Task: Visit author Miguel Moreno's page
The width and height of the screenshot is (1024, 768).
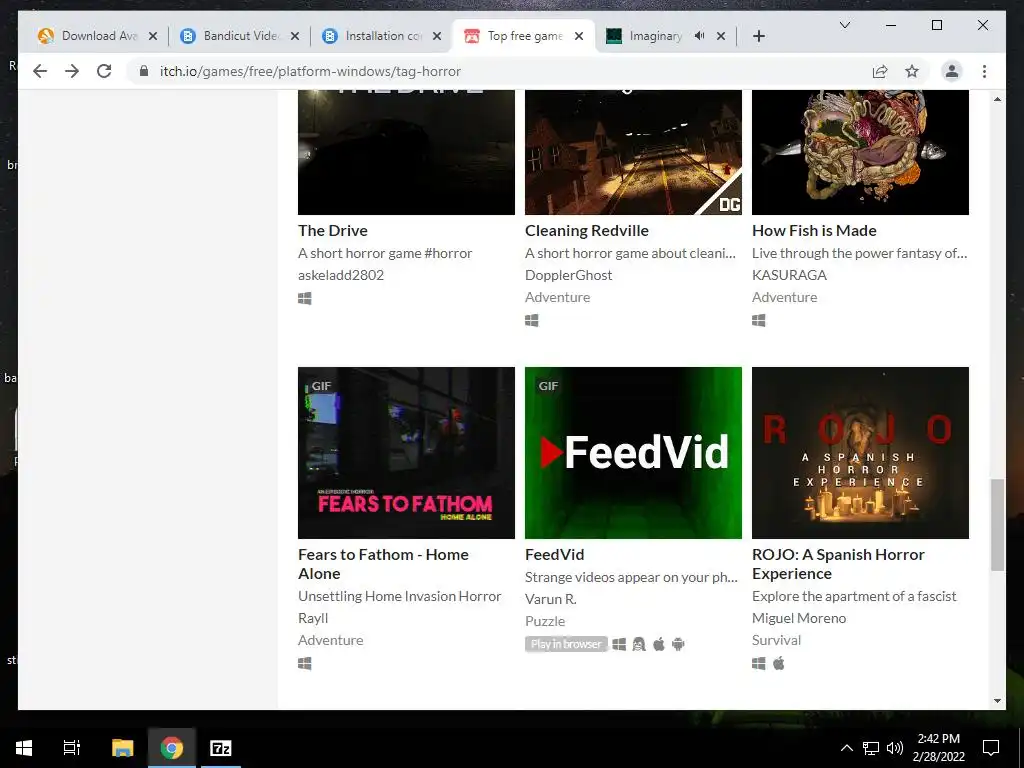Action: tap(799, 618)
